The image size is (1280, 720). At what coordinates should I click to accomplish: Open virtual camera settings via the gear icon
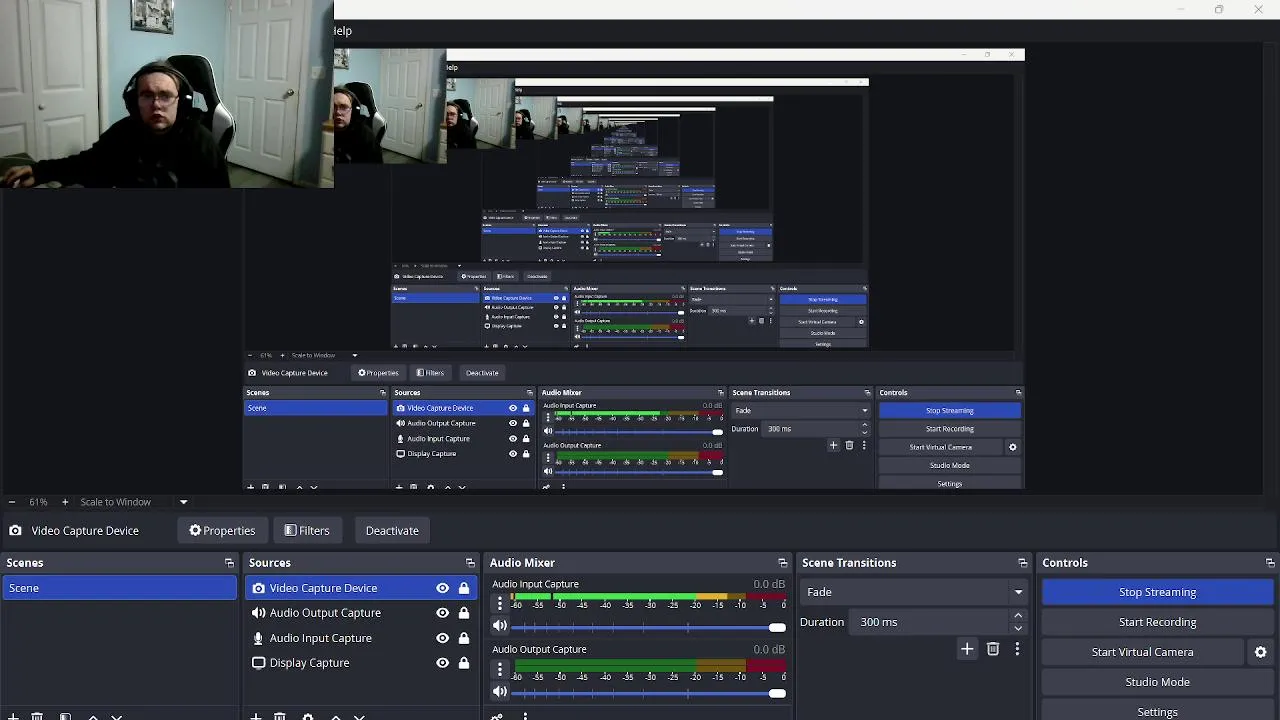[1260, 652]
